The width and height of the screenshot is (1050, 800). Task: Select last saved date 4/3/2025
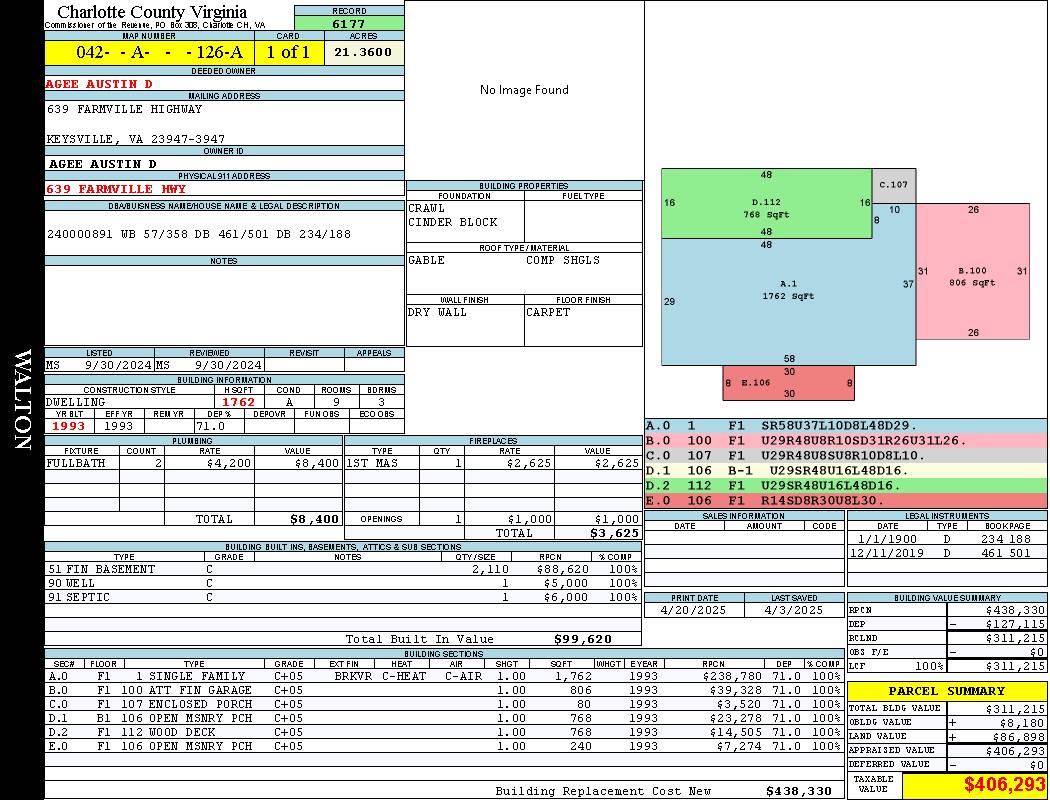pyautogui.click(x=794, y=610)
